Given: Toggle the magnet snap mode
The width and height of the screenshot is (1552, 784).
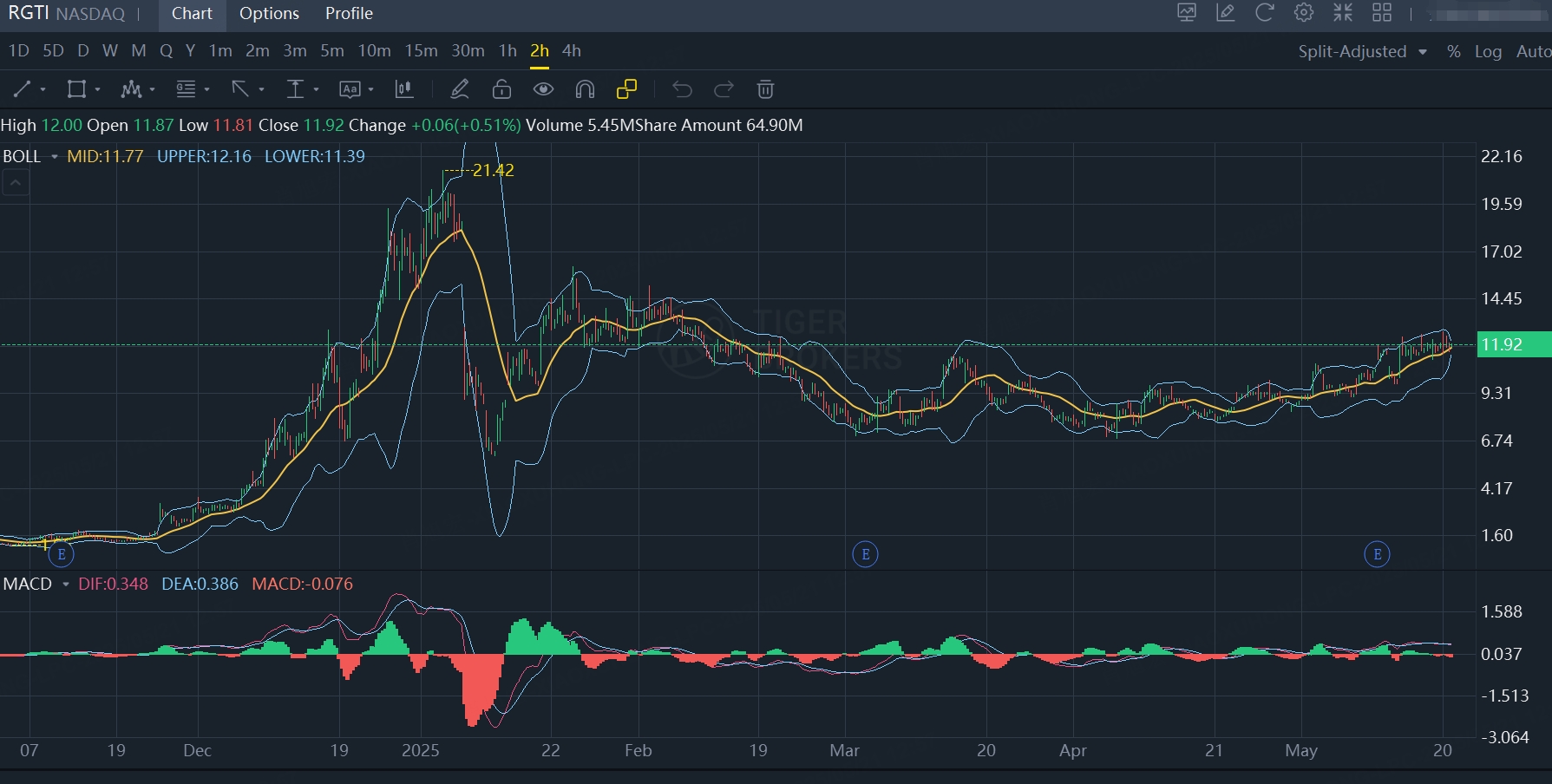Looking at the screenshot, I should [585, 88].
